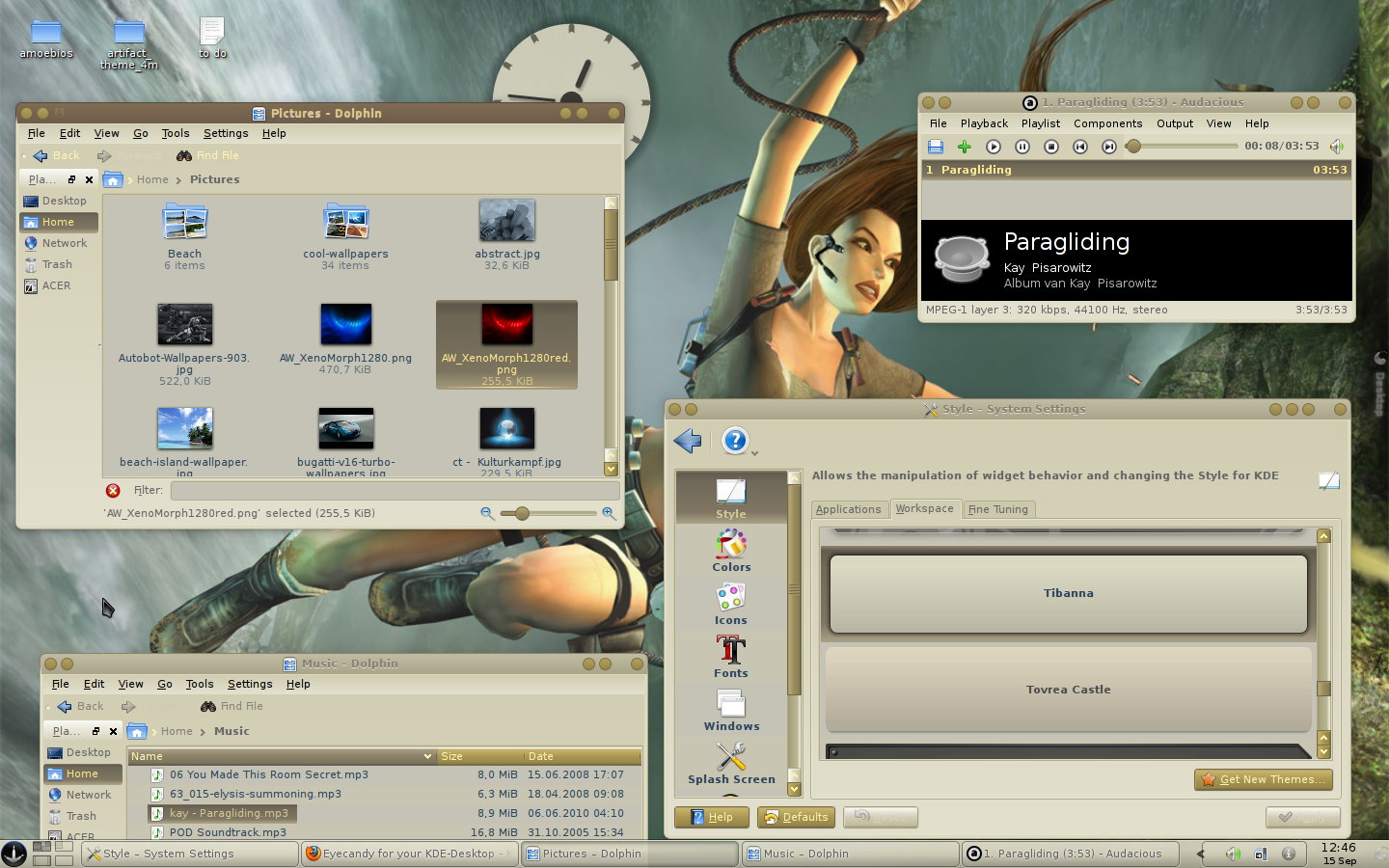Click the Size column header in Music Dolphin
This screenshot has height=868, width=1389.
pyautogui.click(x=479, y=756)
